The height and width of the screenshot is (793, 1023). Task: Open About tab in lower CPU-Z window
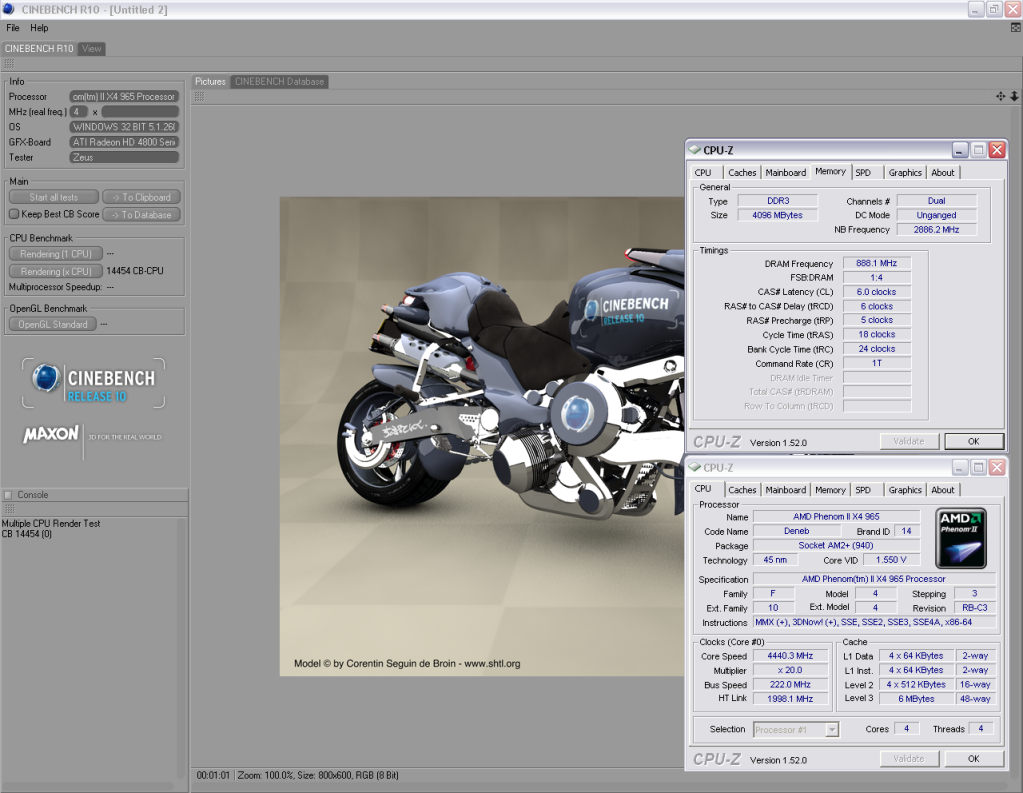coord(942,490)
